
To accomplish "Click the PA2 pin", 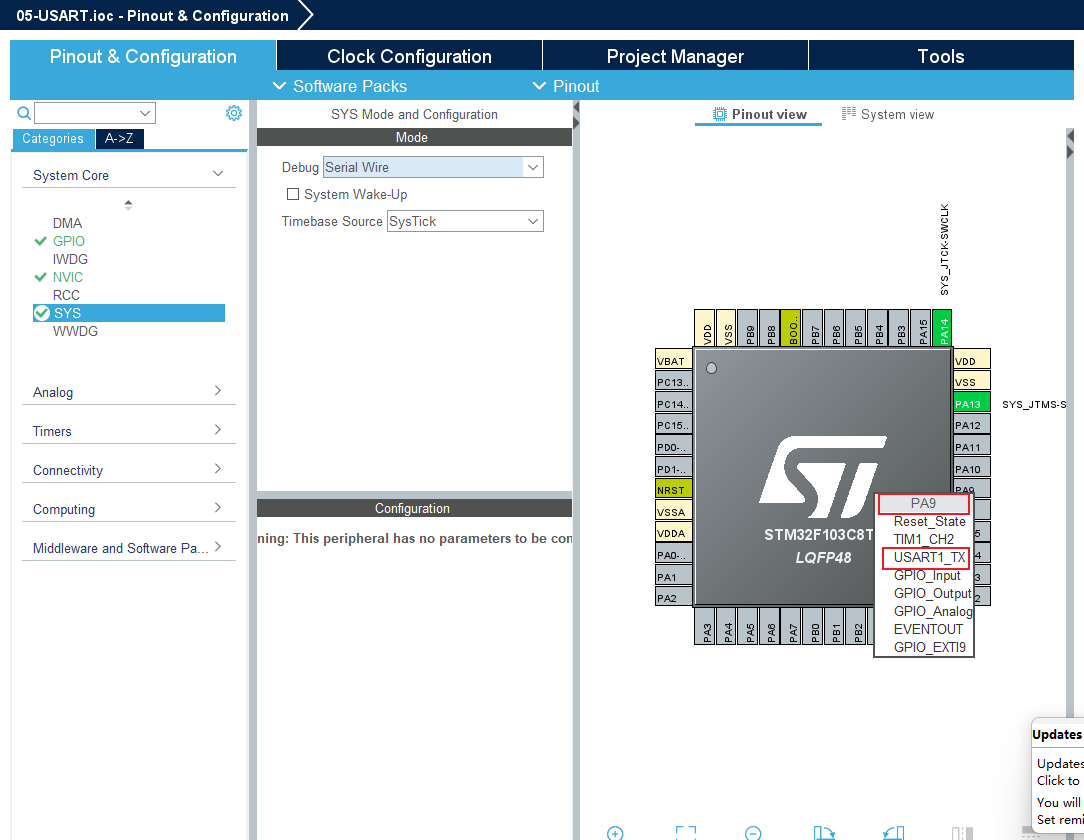I will (673, 597).
